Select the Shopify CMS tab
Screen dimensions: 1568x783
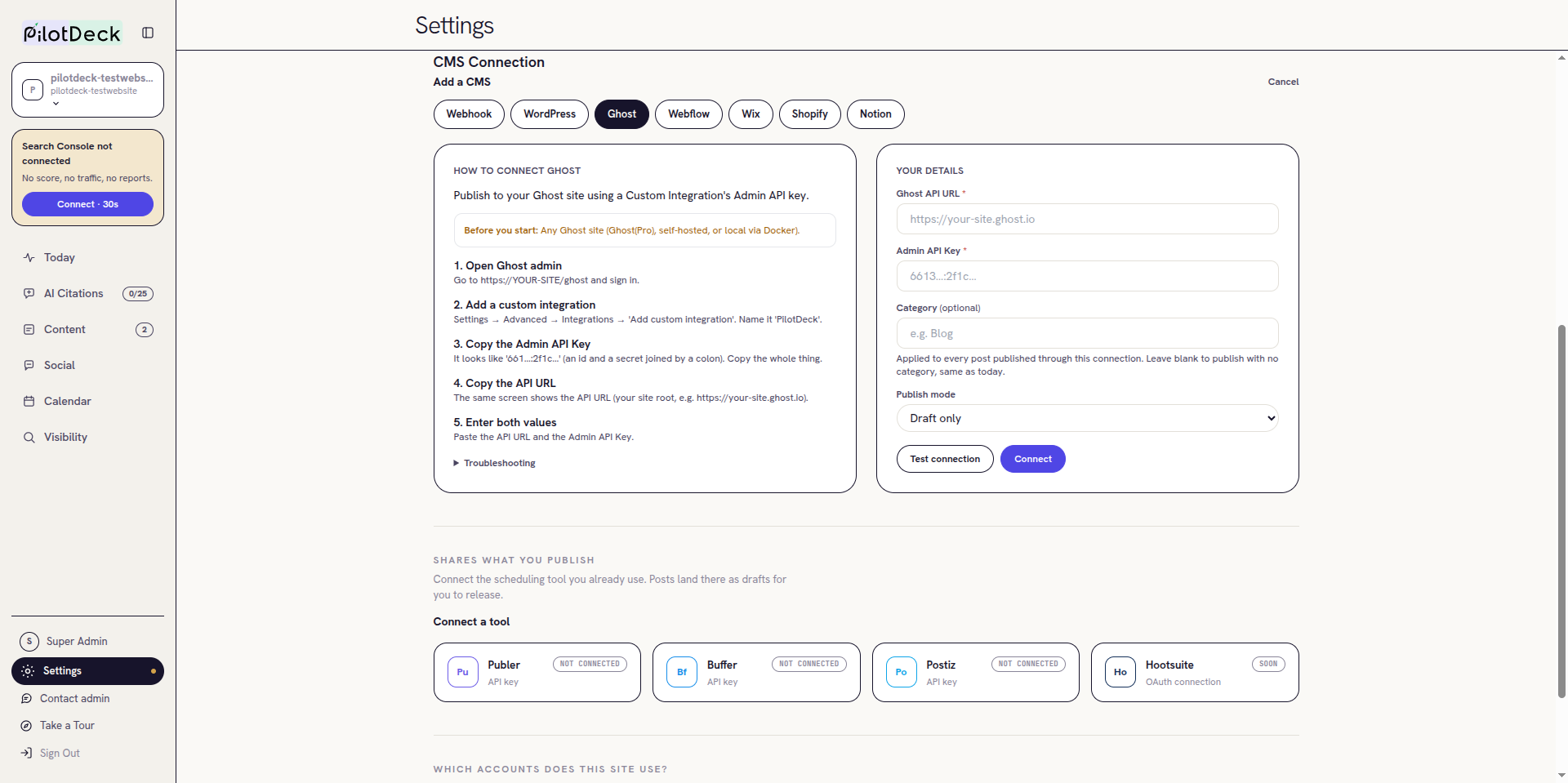[809, 114]
